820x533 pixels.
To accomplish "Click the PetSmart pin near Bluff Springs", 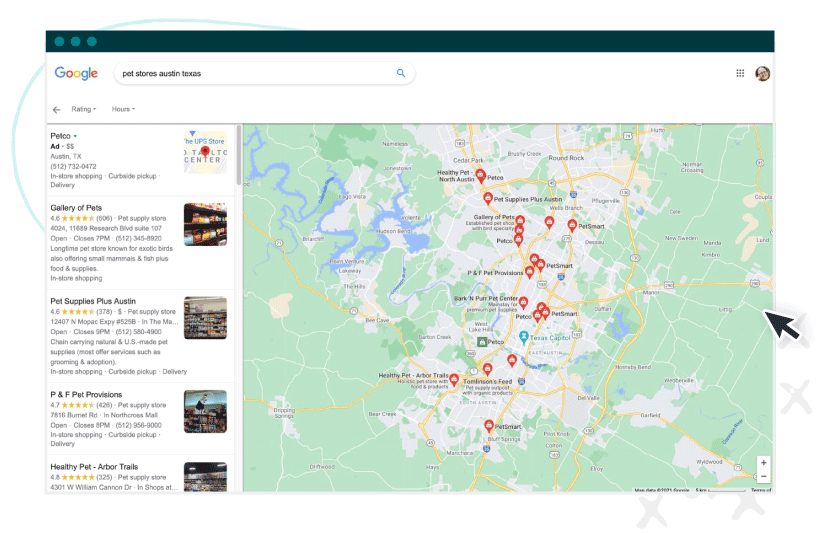I will coord(488,426).
